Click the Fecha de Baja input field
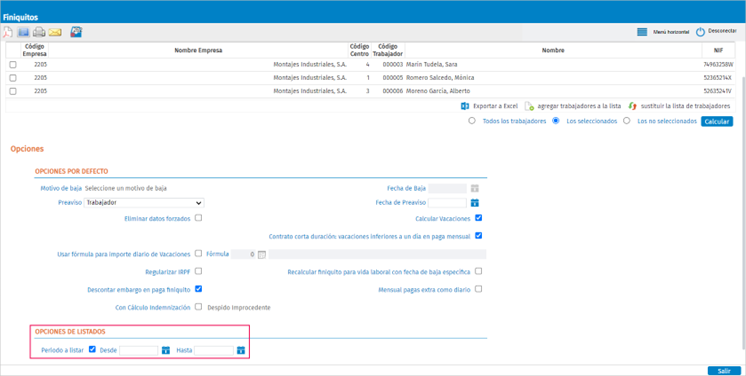This screenshot has height=376, width=746. coord(447,188)
